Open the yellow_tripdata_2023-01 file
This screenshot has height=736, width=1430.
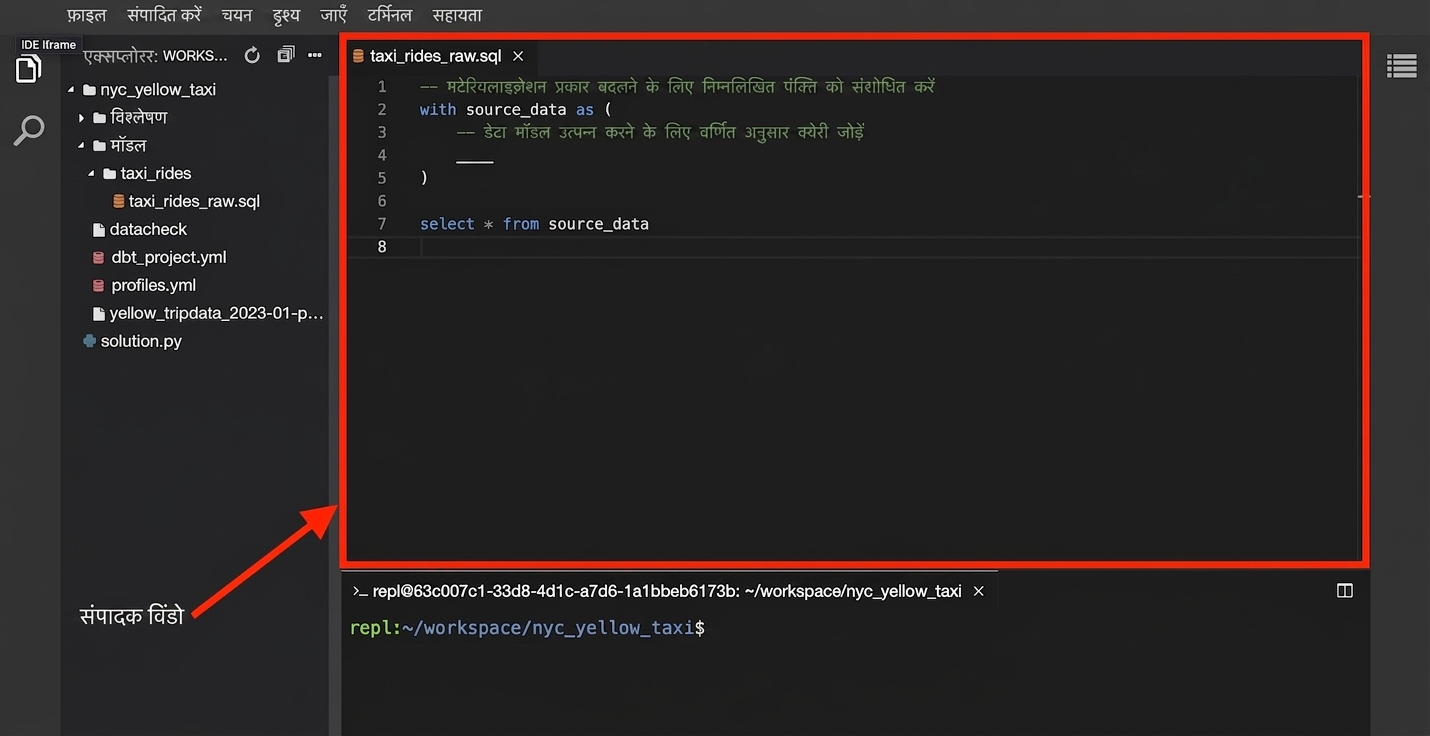point(216,313)
